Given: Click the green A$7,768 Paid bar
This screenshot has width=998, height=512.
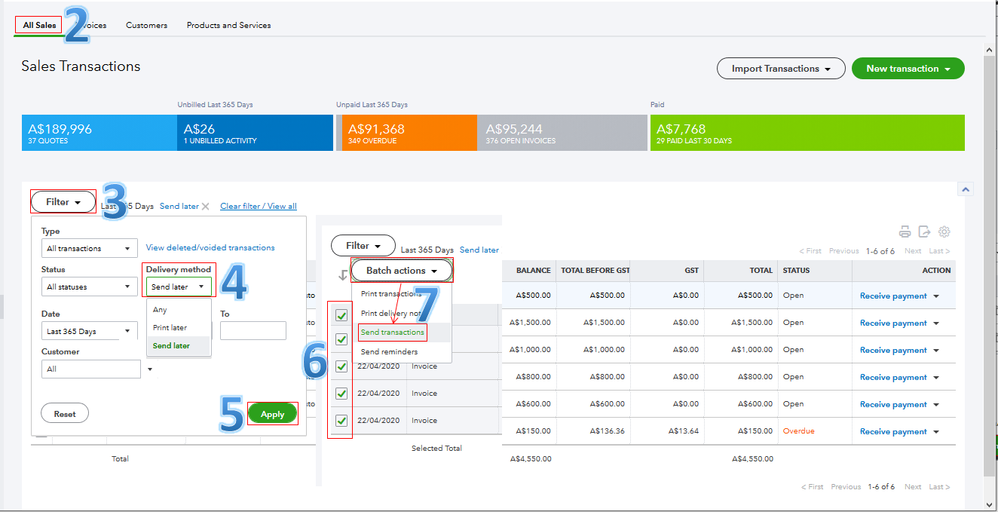Looking at the screenshot, I should (807, 133).
